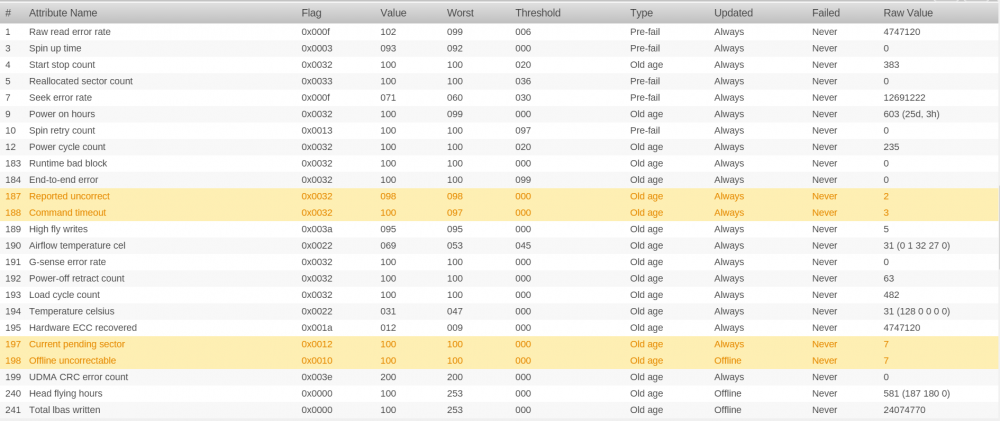Click the 0x0033 flag cell
The height and width of the screenshot is (421, 1000).
click(x=317, y=82)
